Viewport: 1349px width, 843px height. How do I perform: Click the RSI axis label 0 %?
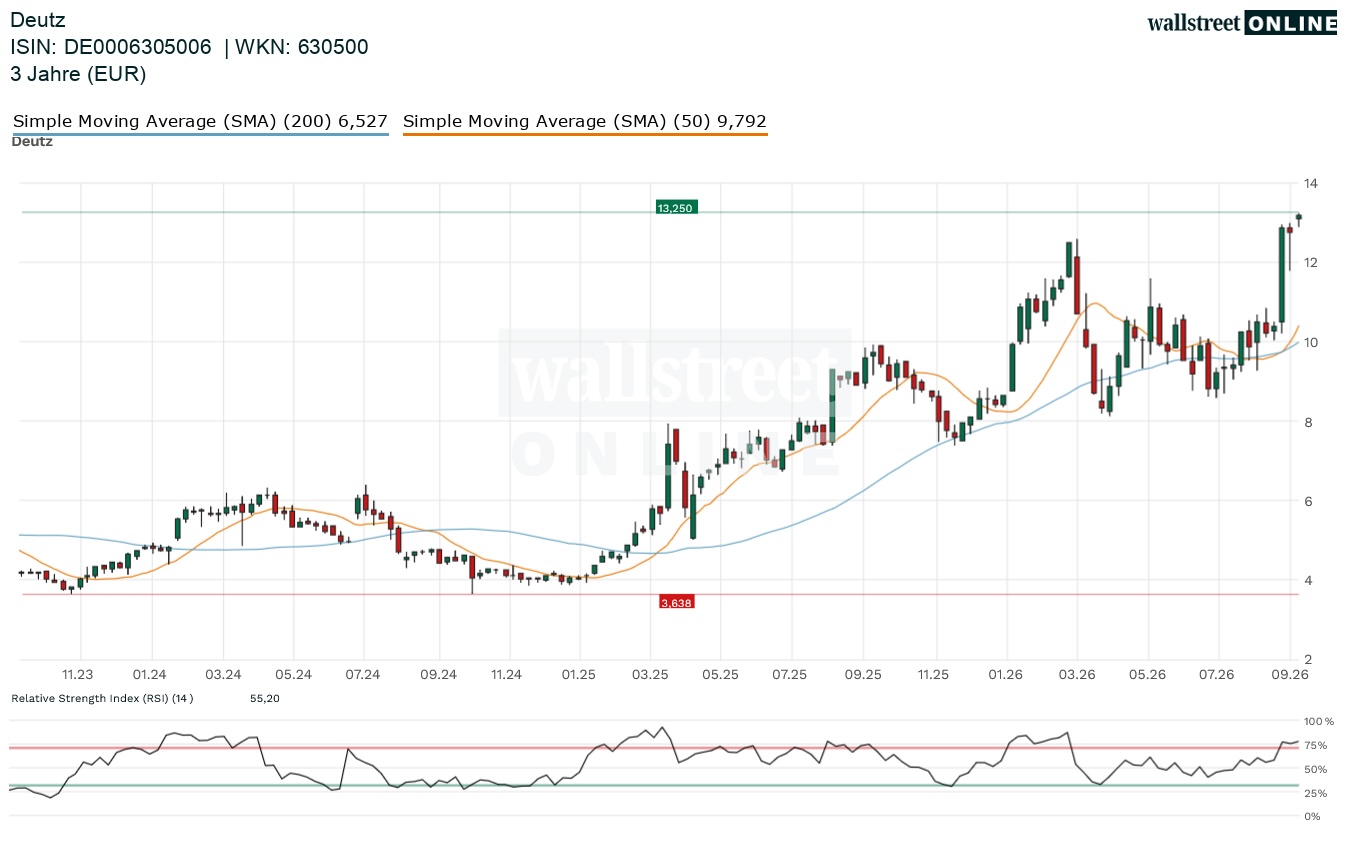[1313, 817]
